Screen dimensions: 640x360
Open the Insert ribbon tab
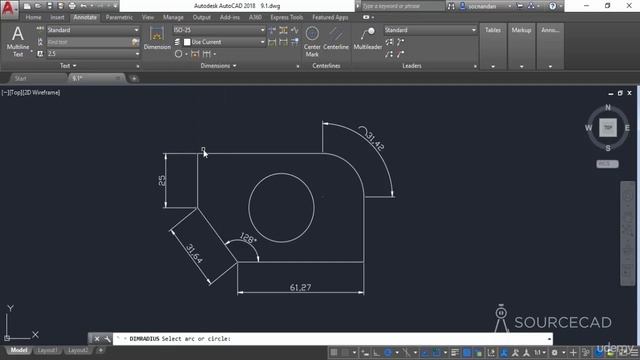point(57,17)
